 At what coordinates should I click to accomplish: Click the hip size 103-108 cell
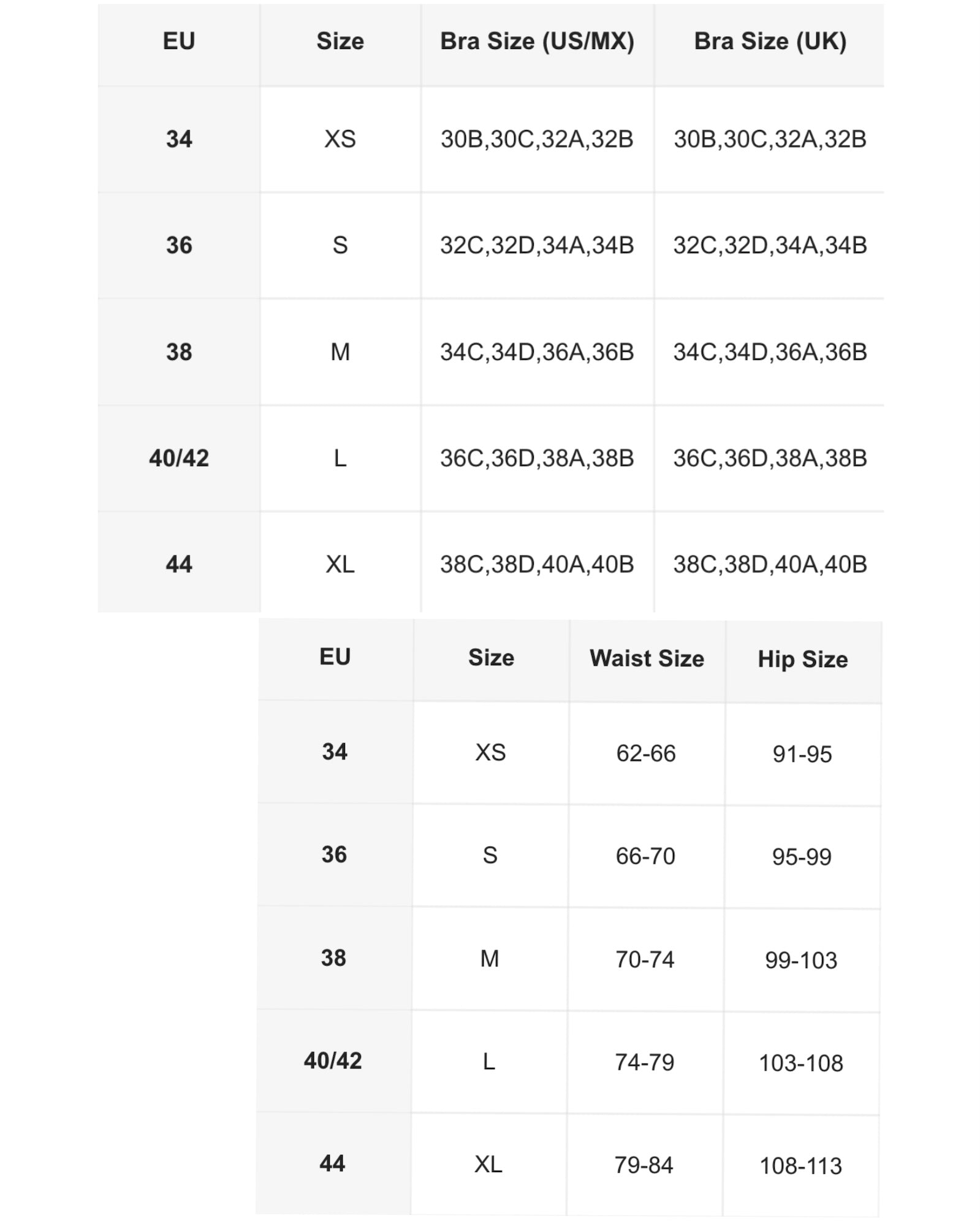coord(801,1064)
